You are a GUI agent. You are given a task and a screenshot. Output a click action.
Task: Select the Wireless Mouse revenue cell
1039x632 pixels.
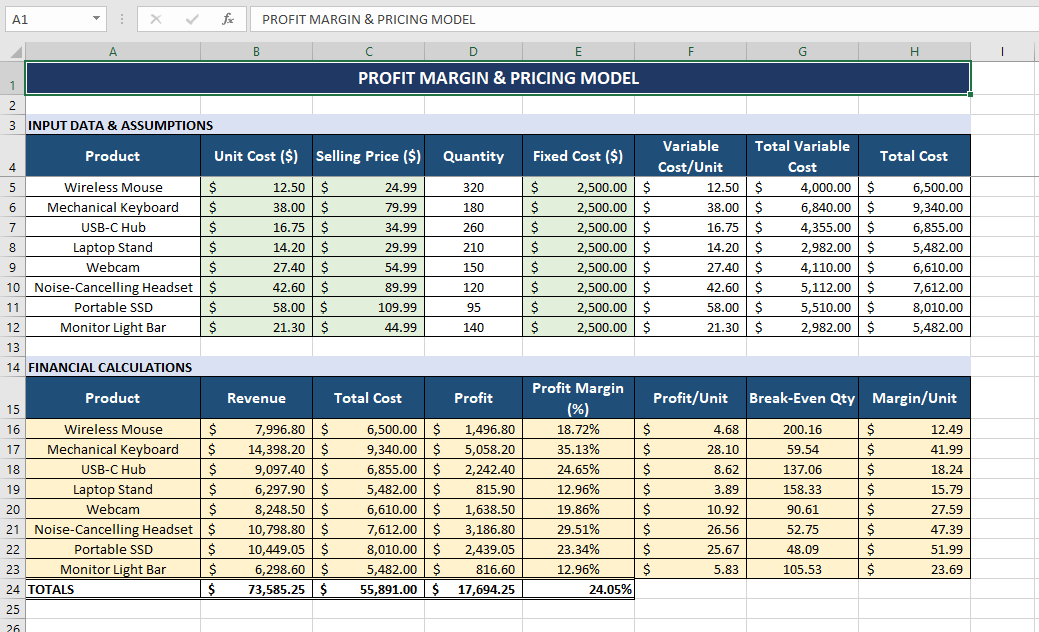coord(256,429)
